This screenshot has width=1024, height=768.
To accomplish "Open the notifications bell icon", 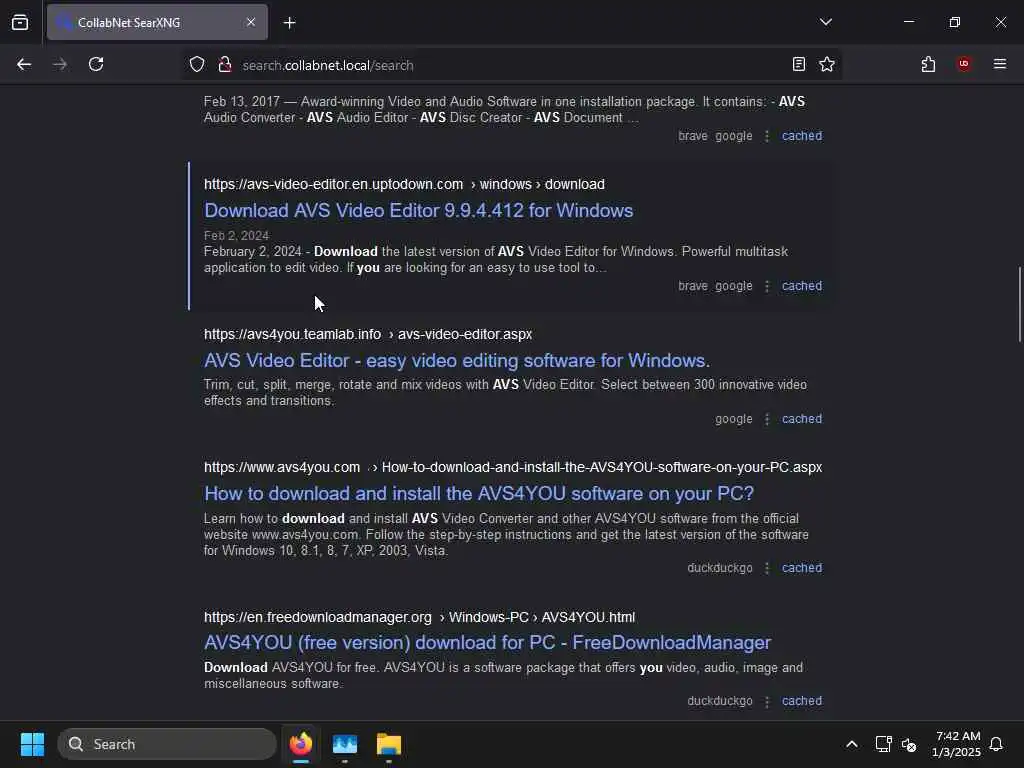I will coord(996,744).
